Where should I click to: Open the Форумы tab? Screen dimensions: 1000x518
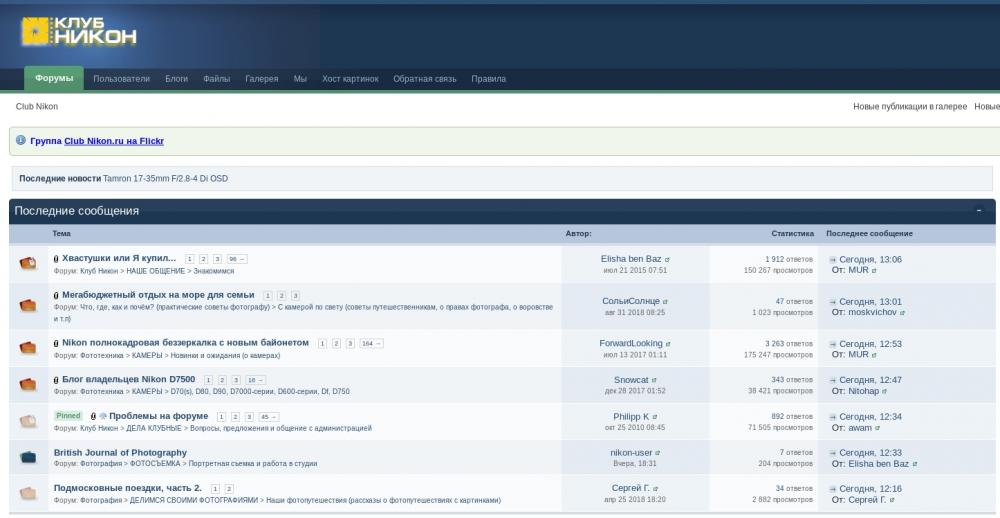pos(54,78)
